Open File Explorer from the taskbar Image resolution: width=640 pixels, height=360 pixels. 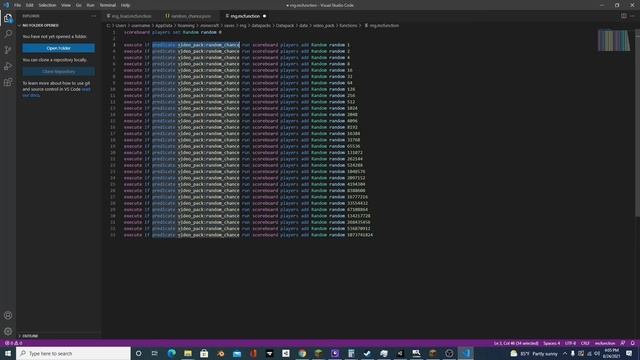(188, 353)
